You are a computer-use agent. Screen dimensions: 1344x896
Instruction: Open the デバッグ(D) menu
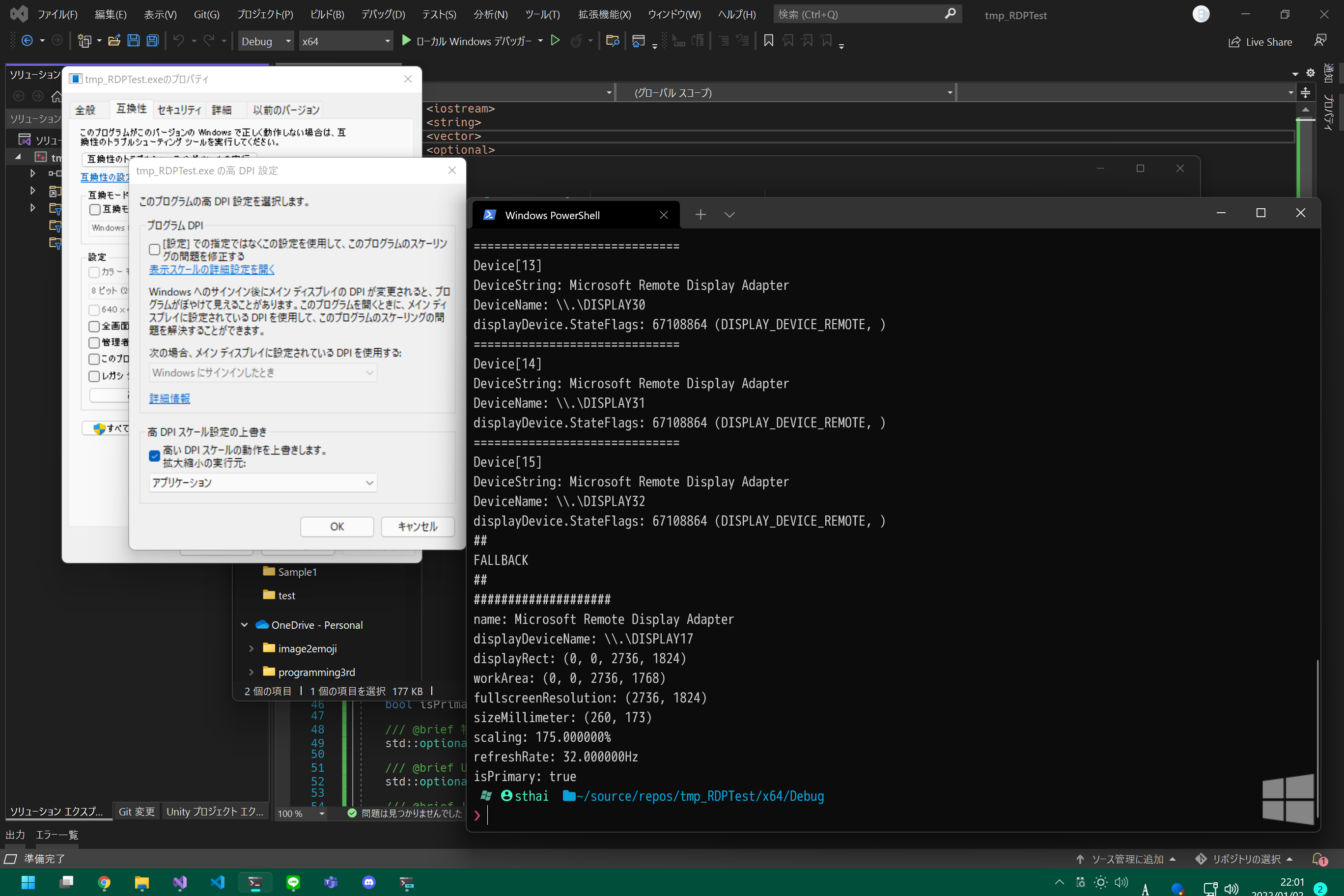pyautogui.click(x=382, y=14)
